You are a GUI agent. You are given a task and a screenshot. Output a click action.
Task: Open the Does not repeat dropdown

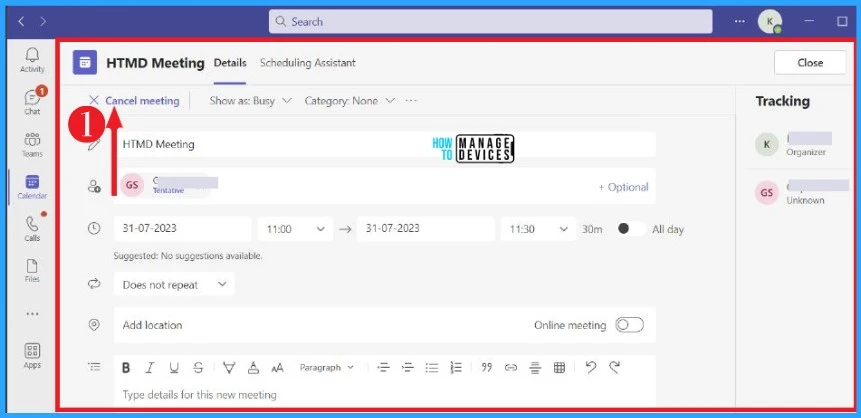[x=174, y=285]
